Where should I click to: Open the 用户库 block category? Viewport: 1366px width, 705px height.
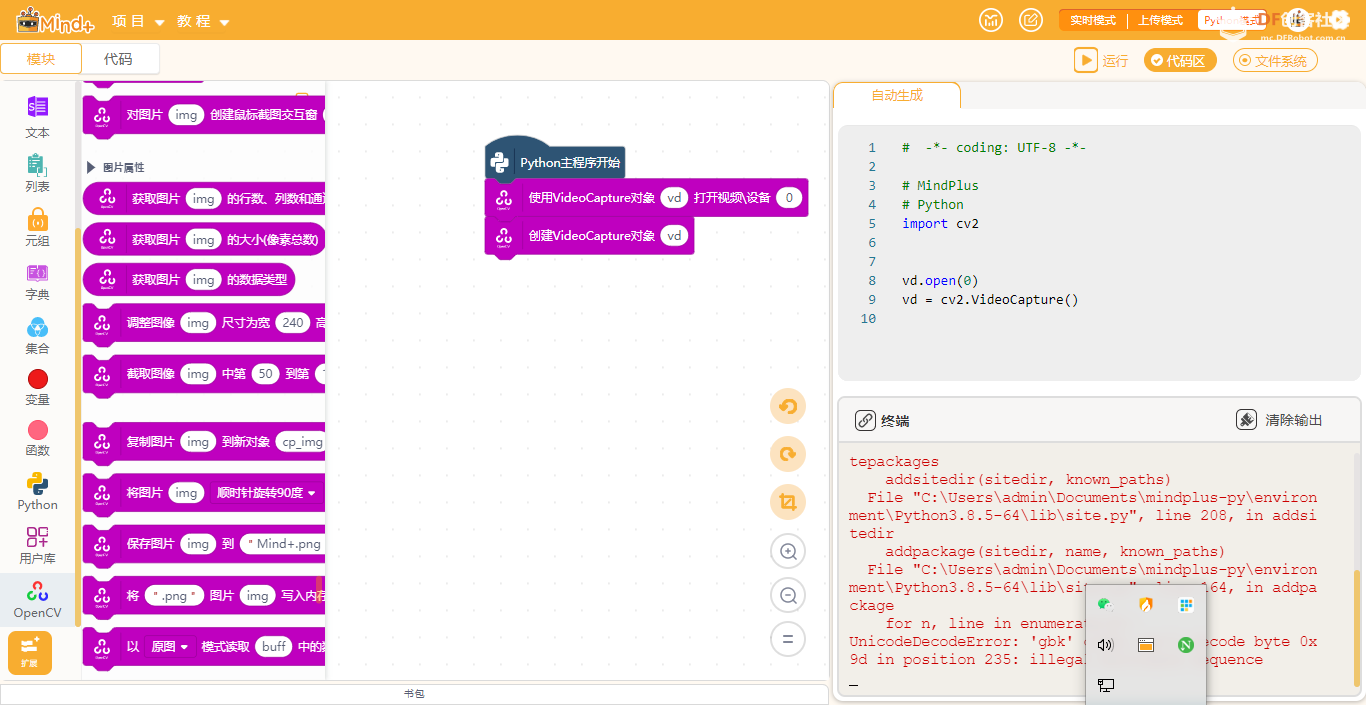tap(37, 545)
